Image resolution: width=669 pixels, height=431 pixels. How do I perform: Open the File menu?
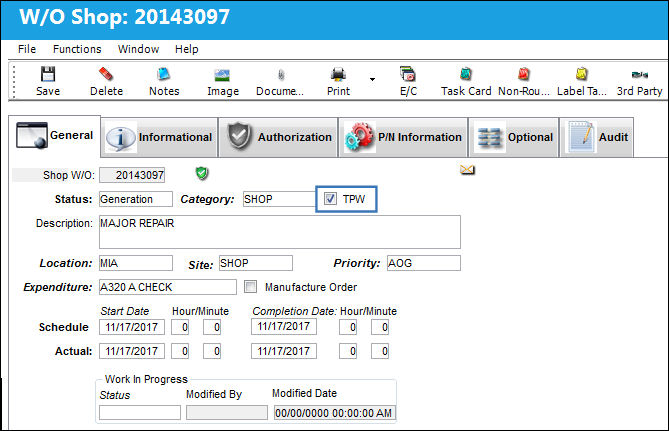tap(27, 49)
